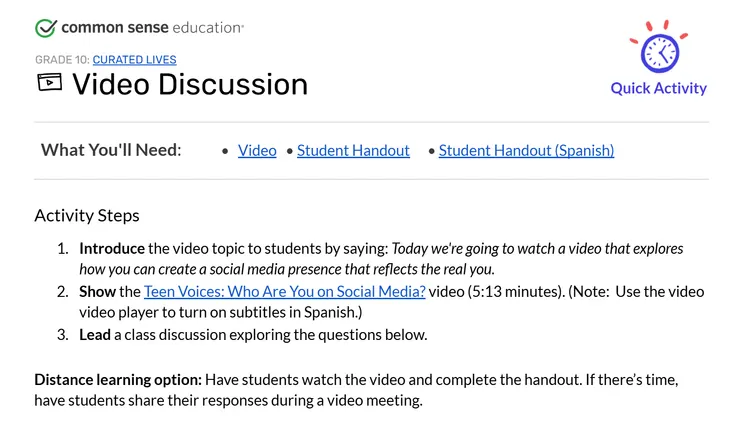Click the bold word Lead in step 3
Image resolution: width=740 pixels, height=426 pixels.
[x=95, y=335]
